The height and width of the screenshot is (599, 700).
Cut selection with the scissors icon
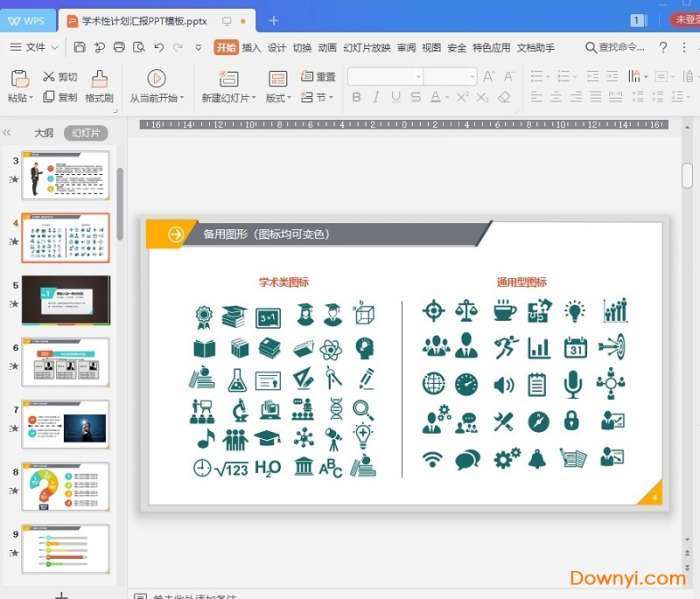pos(48,77)
